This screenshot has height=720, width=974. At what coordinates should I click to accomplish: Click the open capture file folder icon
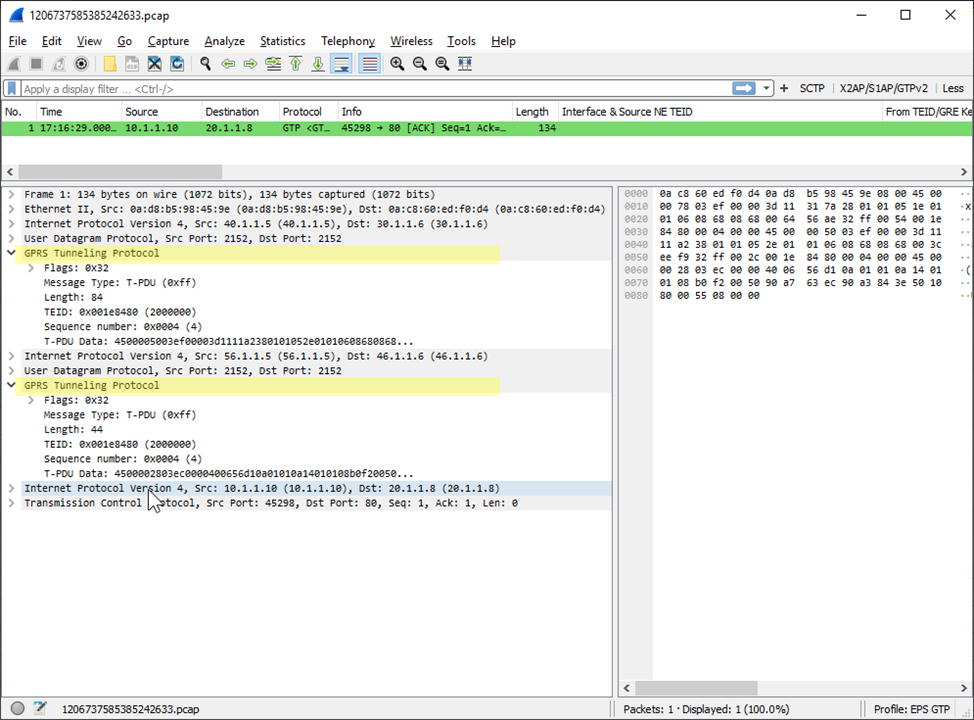click(x=110, y=64)
